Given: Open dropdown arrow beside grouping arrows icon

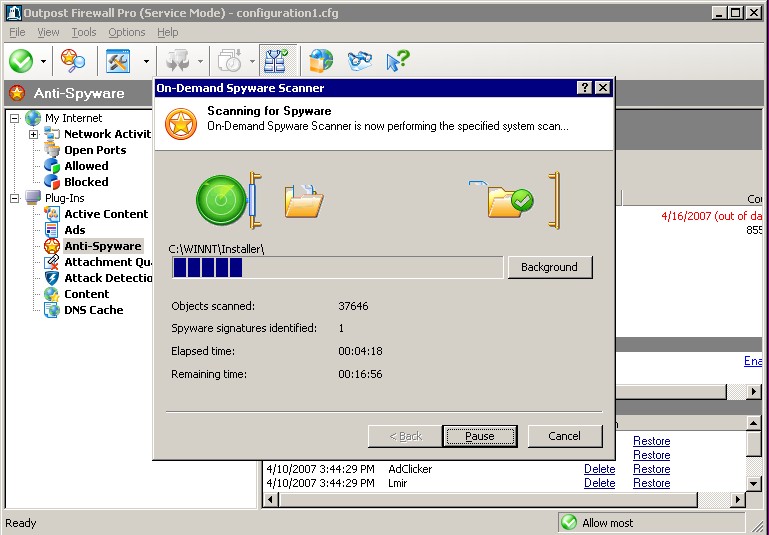Looking at the screenshot, I should [200, 62].
